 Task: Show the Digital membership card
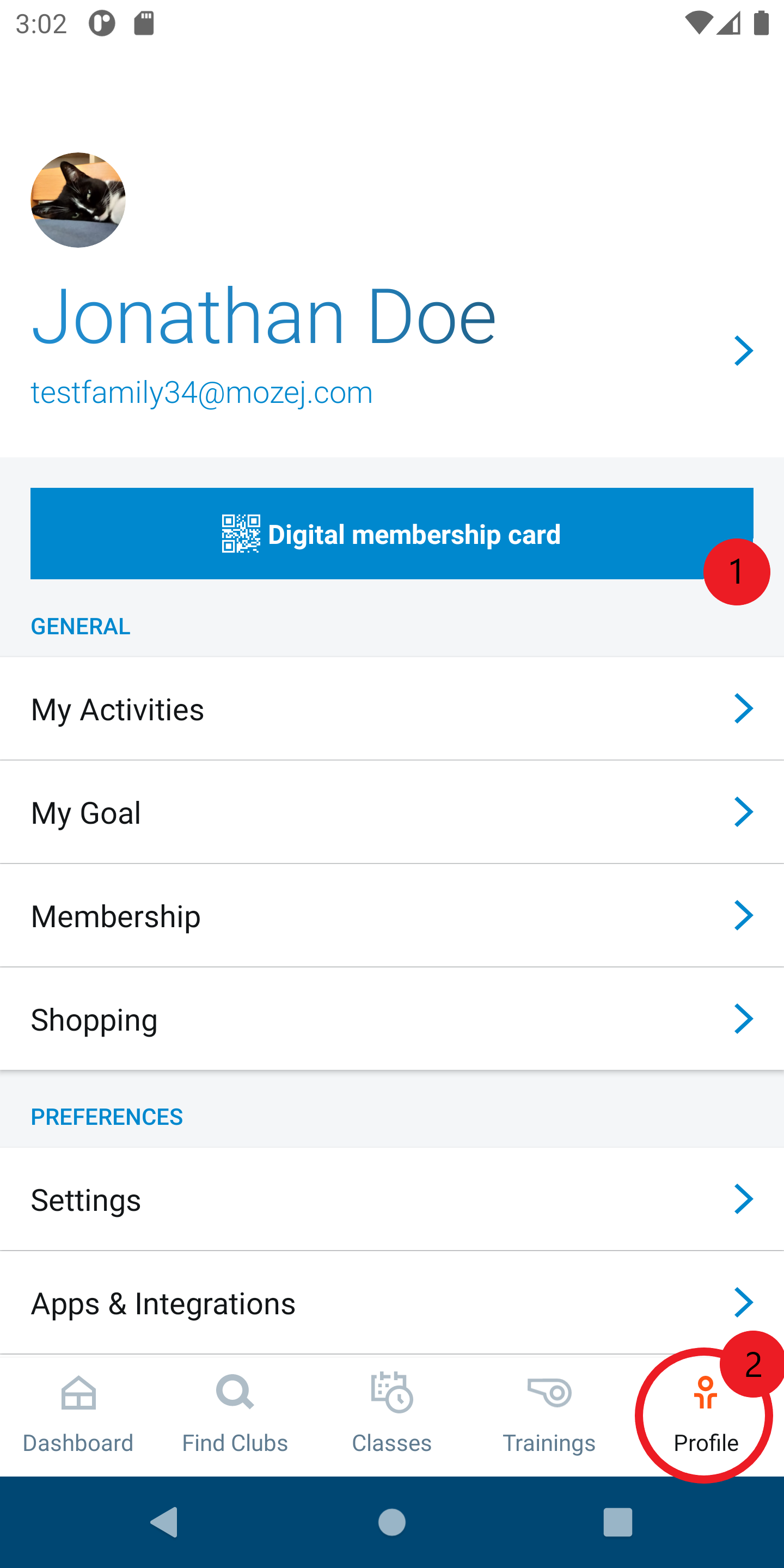click(392, 533)
